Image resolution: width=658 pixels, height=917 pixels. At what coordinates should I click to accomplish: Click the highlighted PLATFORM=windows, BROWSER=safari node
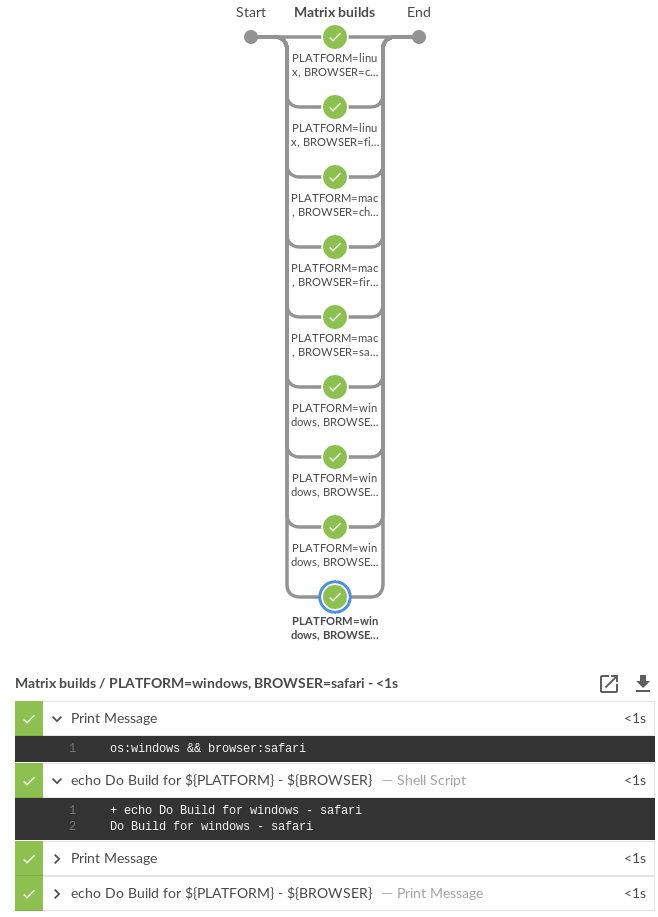tap(335, 597)
